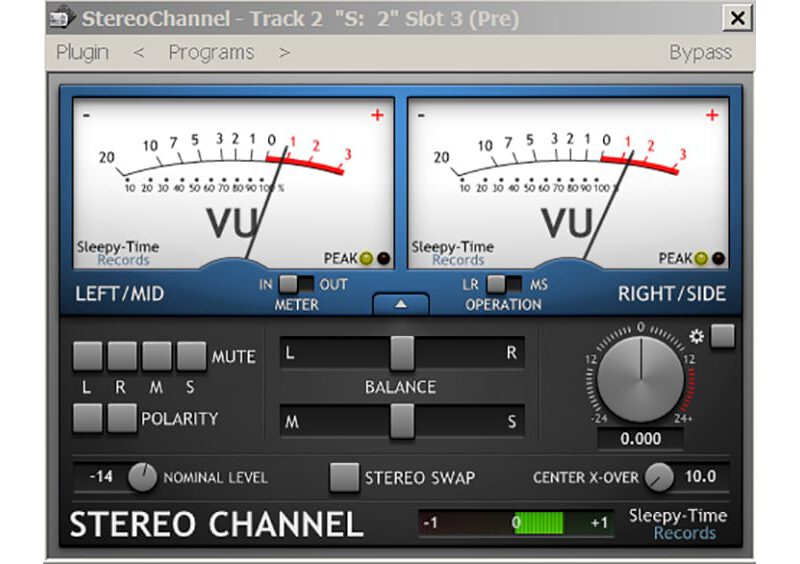Invert polarity with second POLARITY button

[x=122, y=418]
